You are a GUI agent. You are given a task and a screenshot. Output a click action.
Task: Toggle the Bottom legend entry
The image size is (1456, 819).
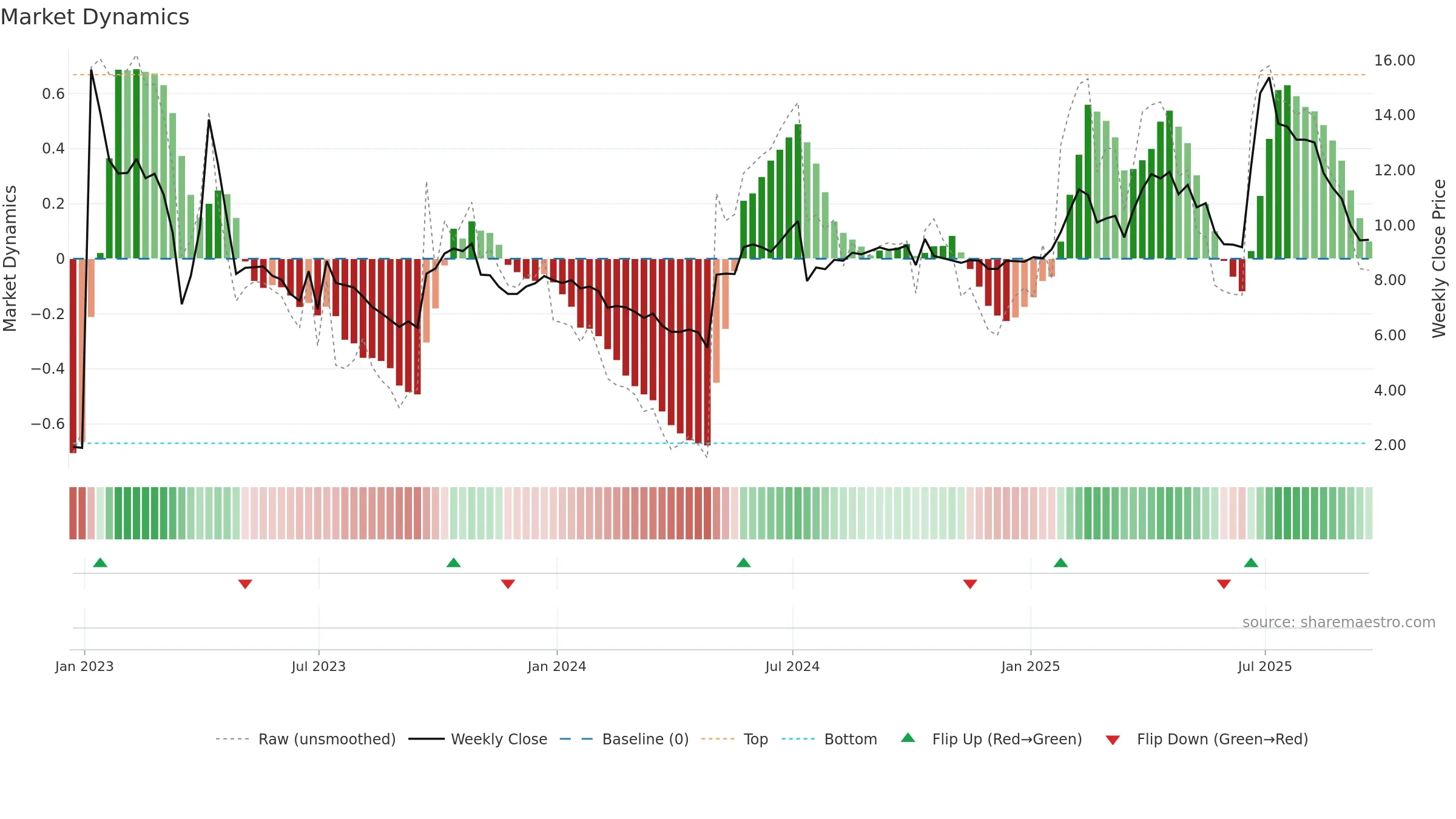click(829, 739)
